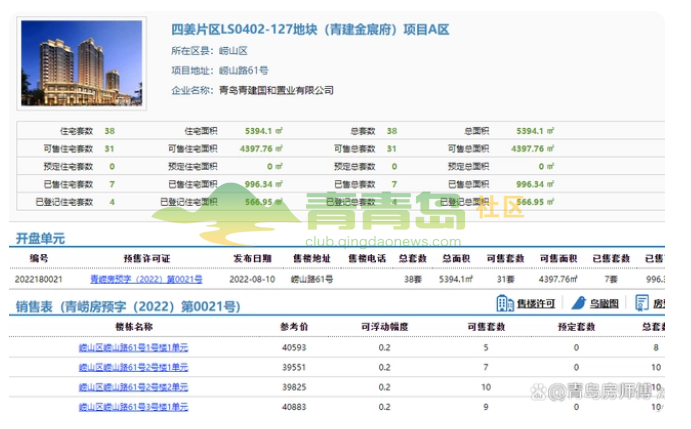Click the 售楼电话 column header
This screenshot has height=429, width=691.
[x=367, y=259]
